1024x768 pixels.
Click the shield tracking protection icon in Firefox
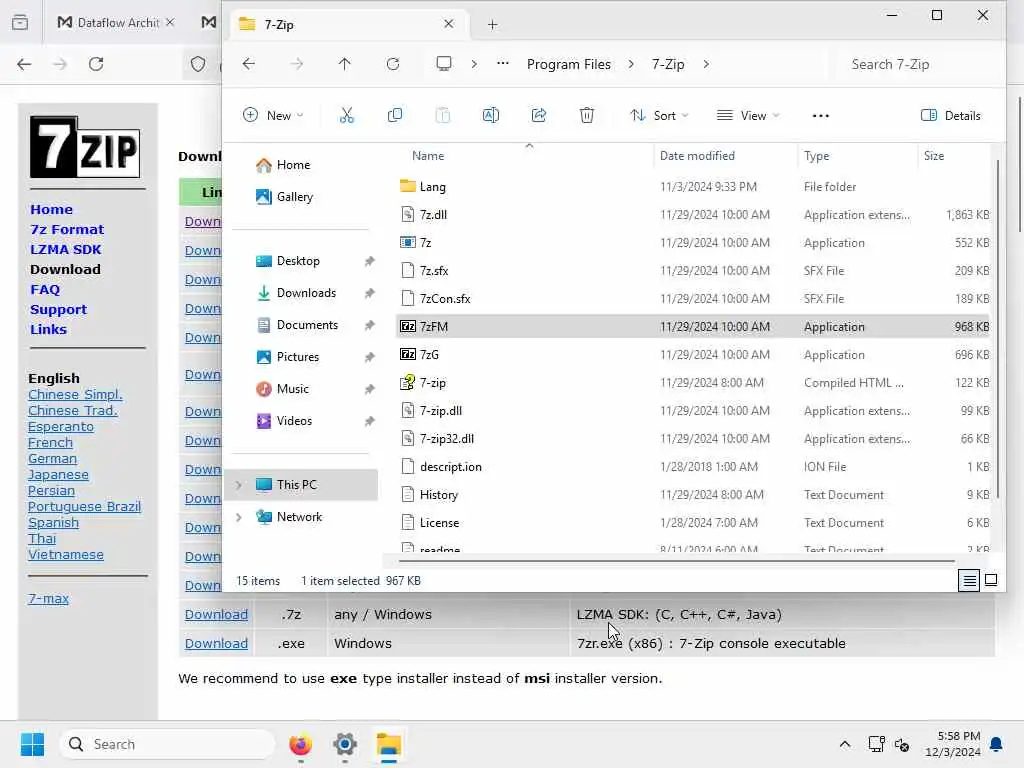(198, 64)
